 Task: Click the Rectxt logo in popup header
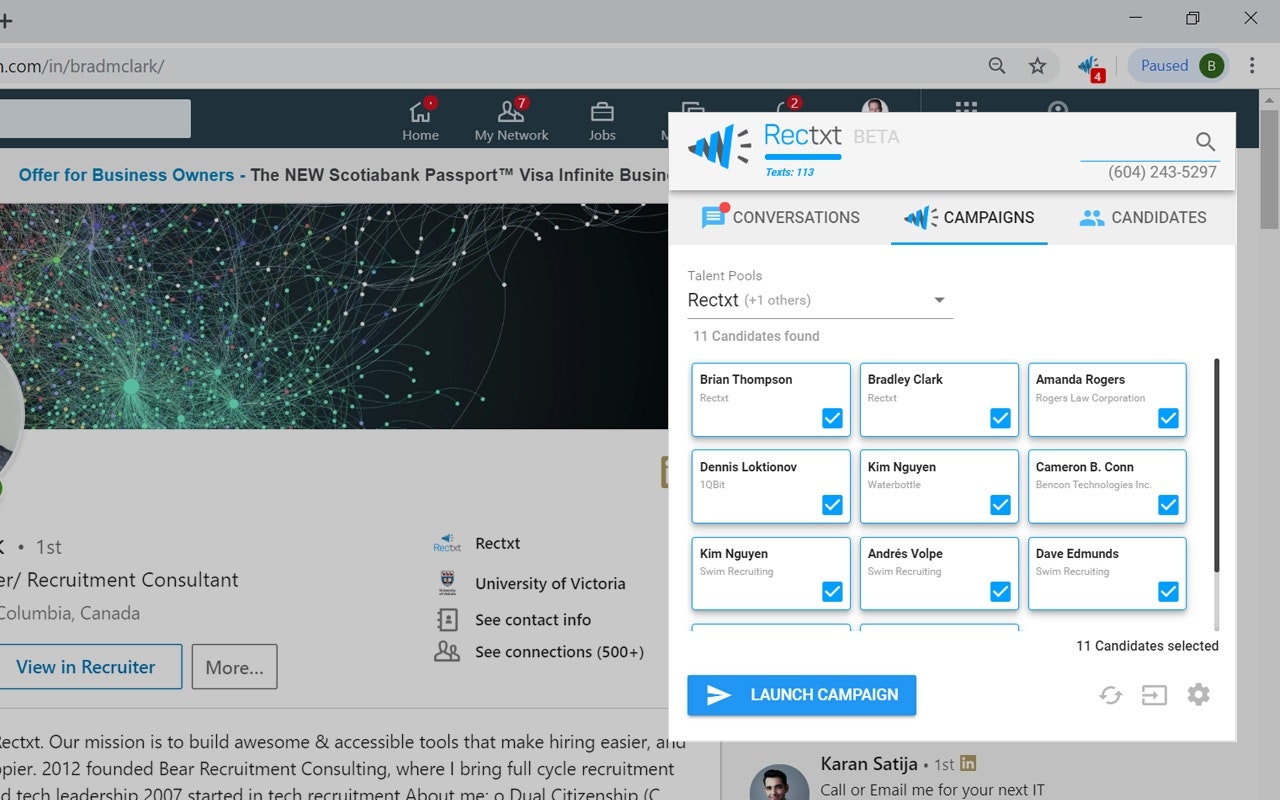pos(719,146)
